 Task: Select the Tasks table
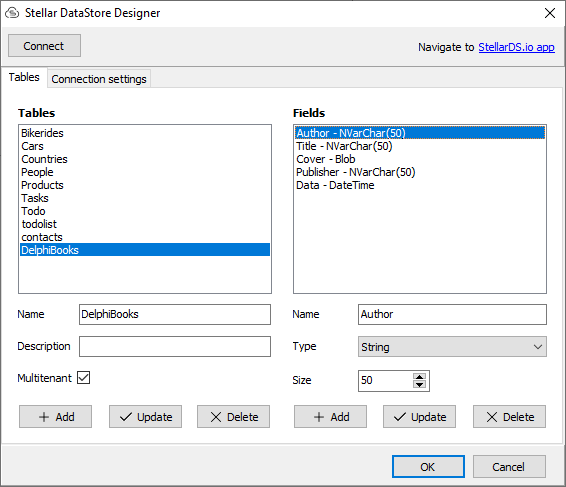[x=145, y=198]
